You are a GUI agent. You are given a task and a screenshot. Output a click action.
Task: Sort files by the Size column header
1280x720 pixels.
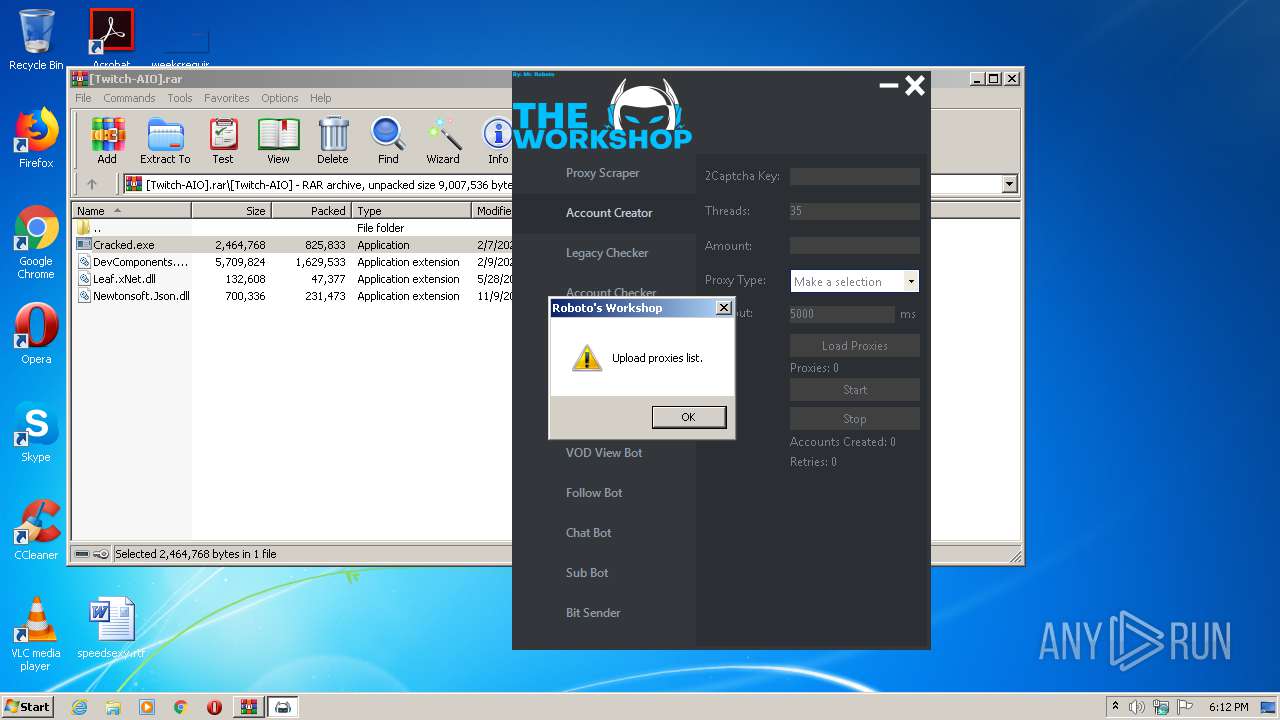click(x=231, y=211)
